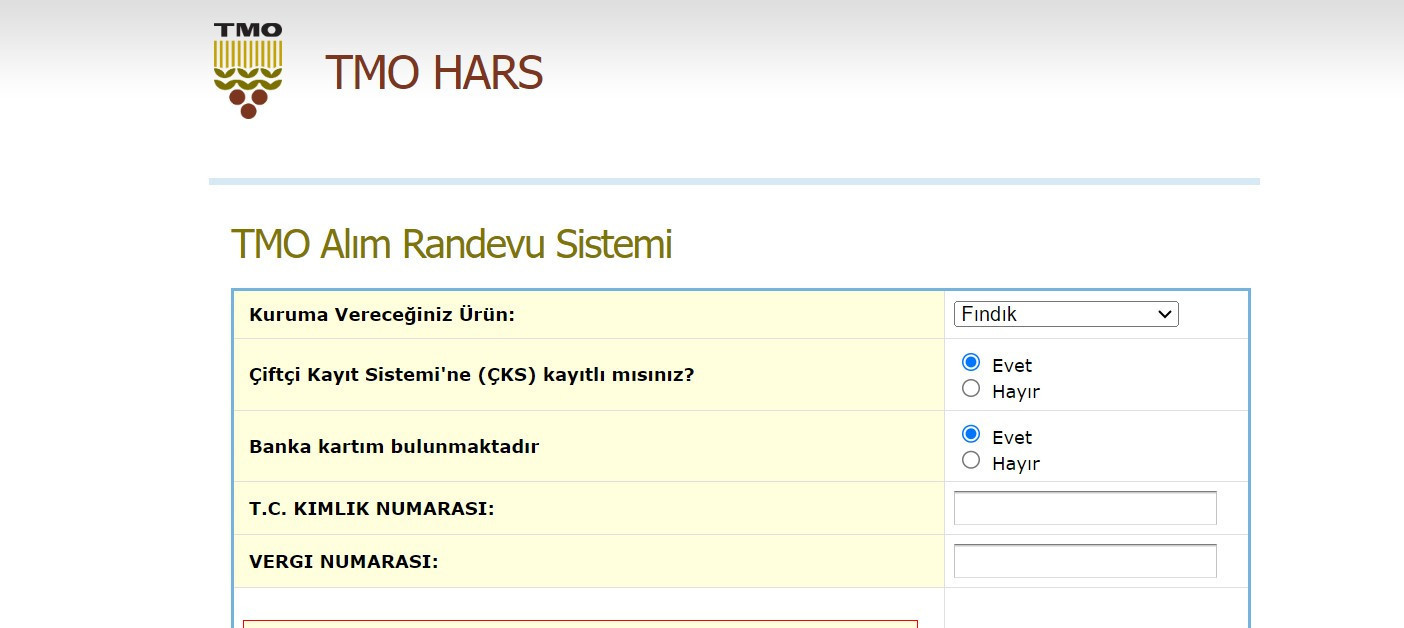Open the product dropdown showing Fındık

(x=1054, y=314)
